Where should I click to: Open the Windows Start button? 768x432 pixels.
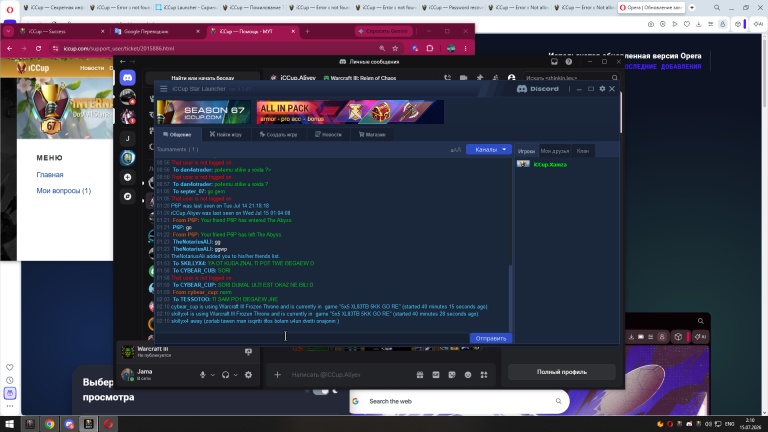pos(9,424)
